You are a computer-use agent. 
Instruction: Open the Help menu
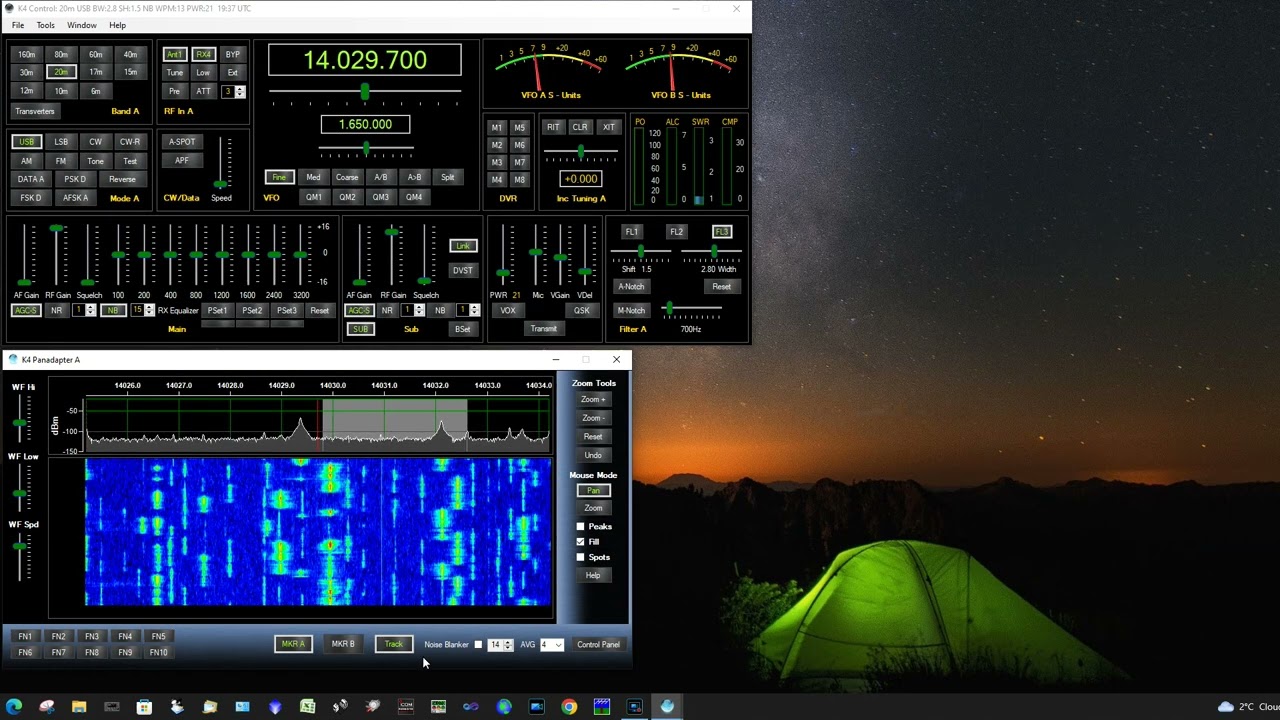point(118,25)
